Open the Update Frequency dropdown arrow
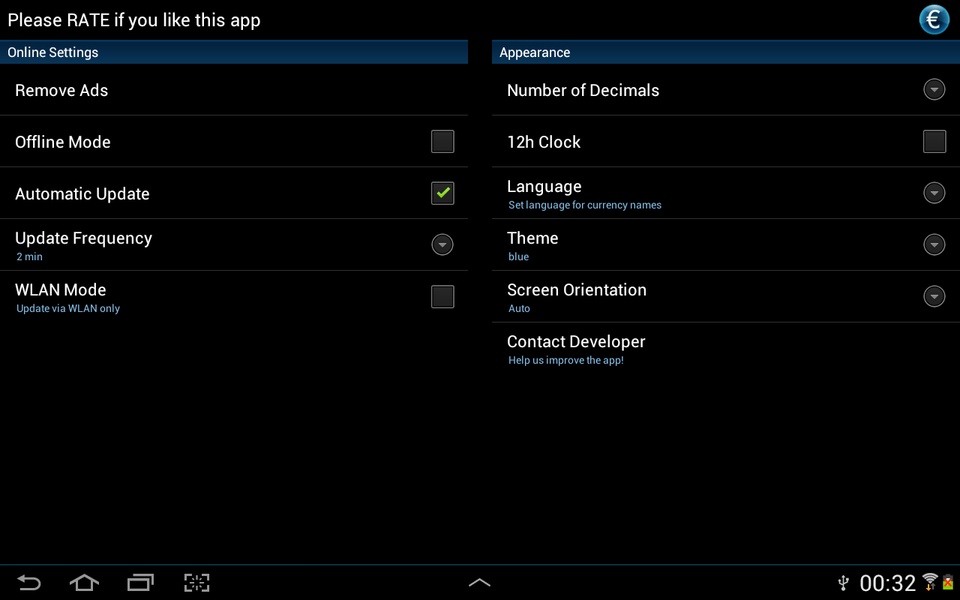 click(442, 245)
